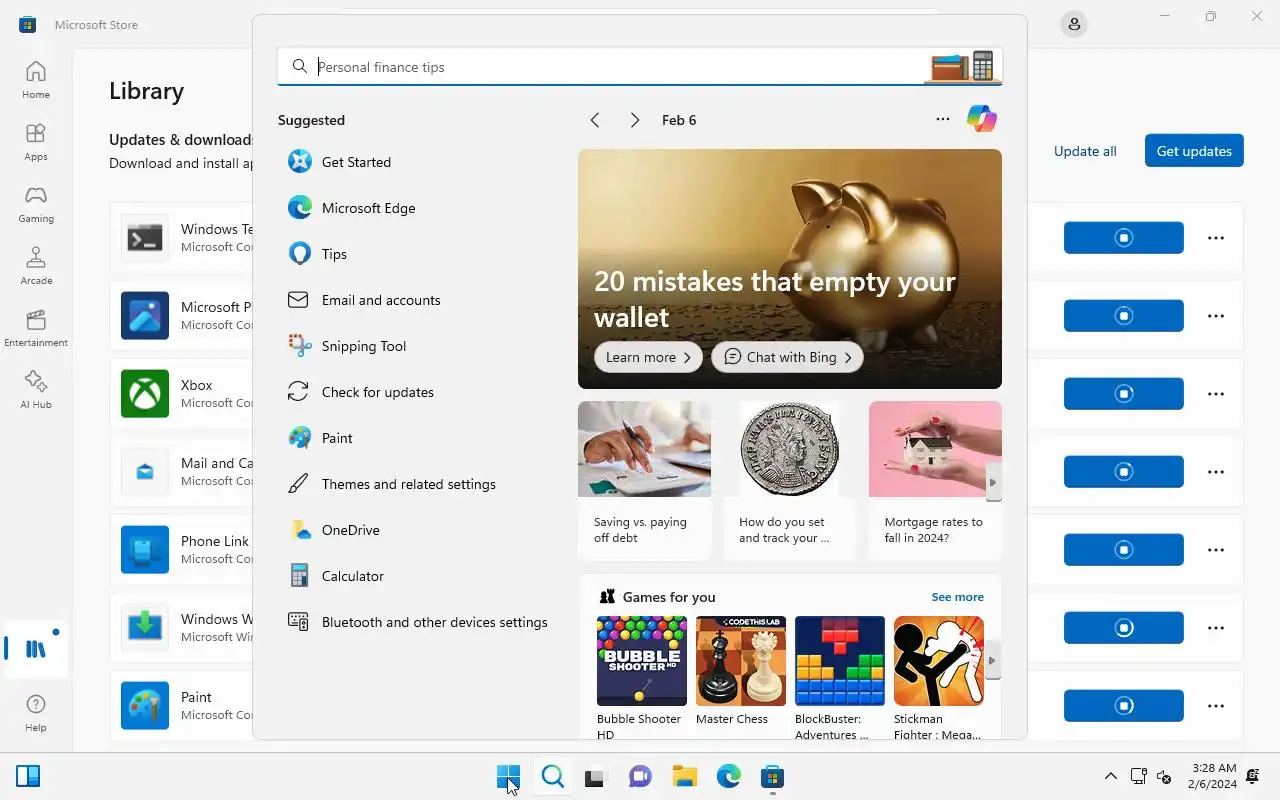Stop the Paint update download
Screen dimensions: 1280x800
tap(1124, 706)
